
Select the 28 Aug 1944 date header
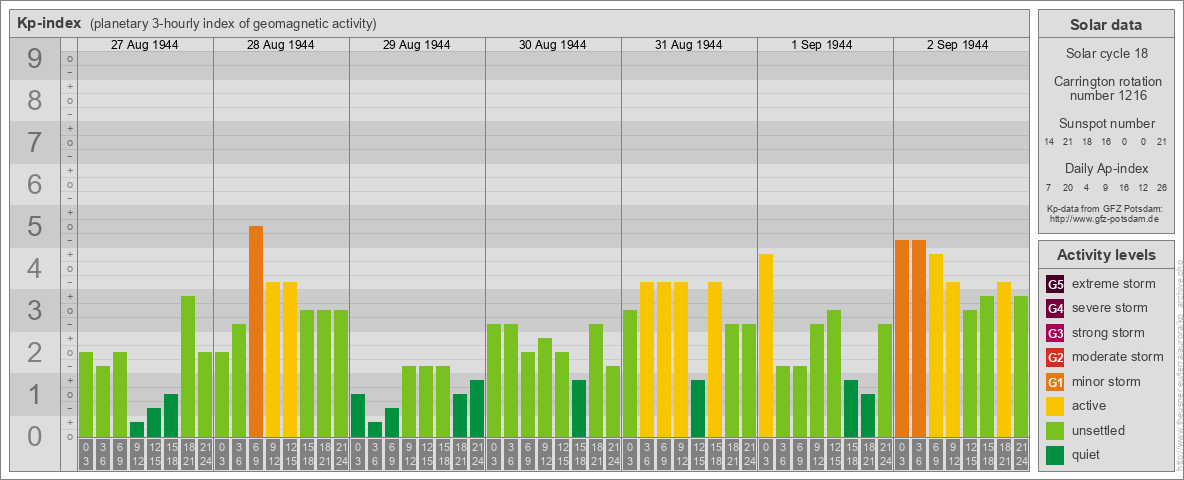[x=281, y=45]
